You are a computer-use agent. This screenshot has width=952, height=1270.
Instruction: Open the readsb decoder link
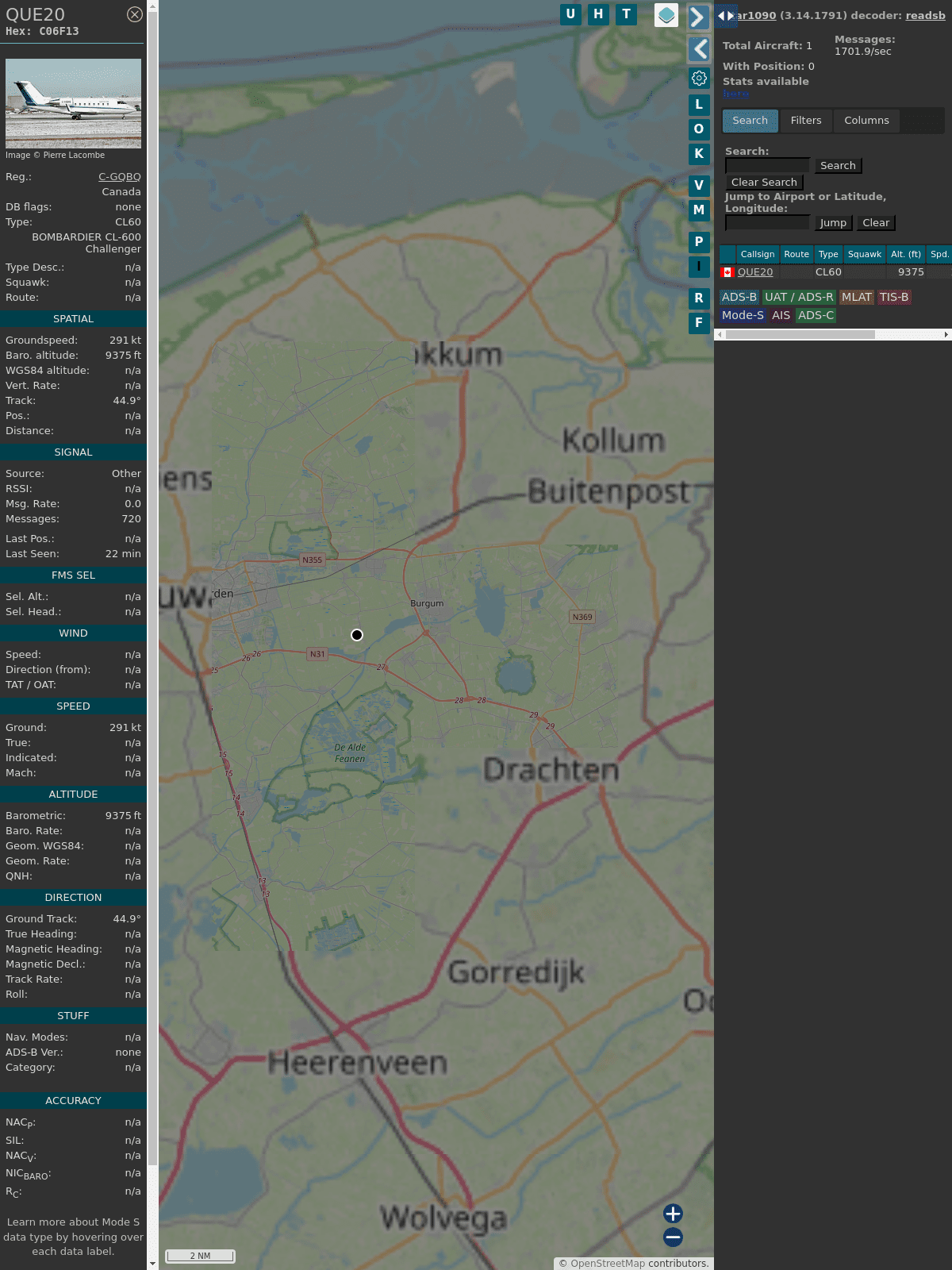926,15
